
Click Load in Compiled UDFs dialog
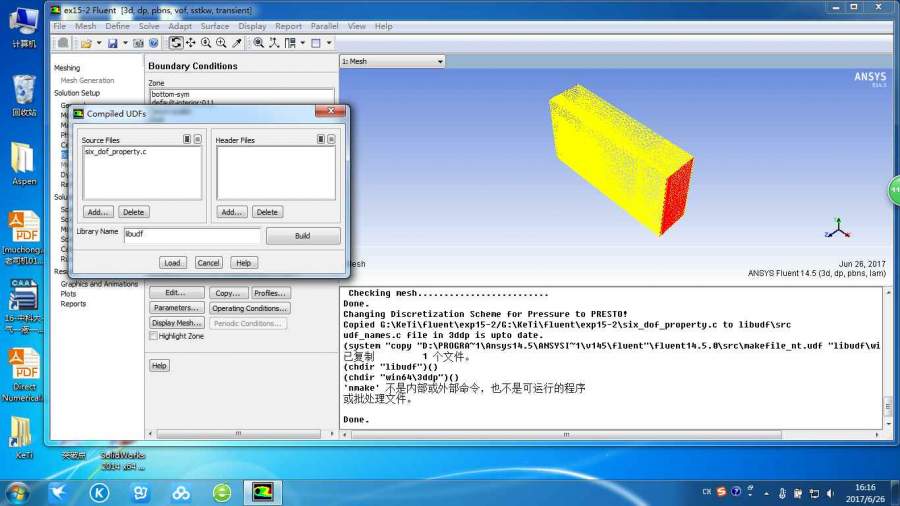[x=172, y=263]
